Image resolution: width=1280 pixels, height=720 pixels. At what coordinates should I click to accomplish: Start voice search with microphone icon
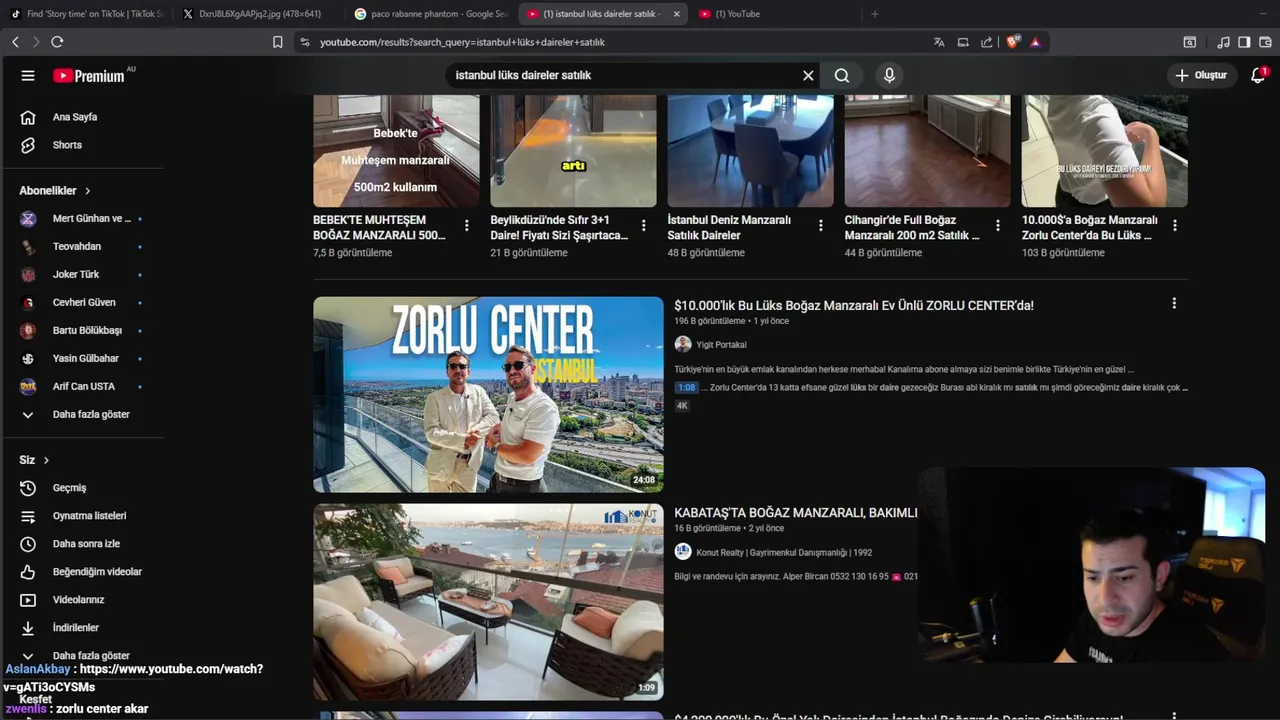tap(889, 75)
